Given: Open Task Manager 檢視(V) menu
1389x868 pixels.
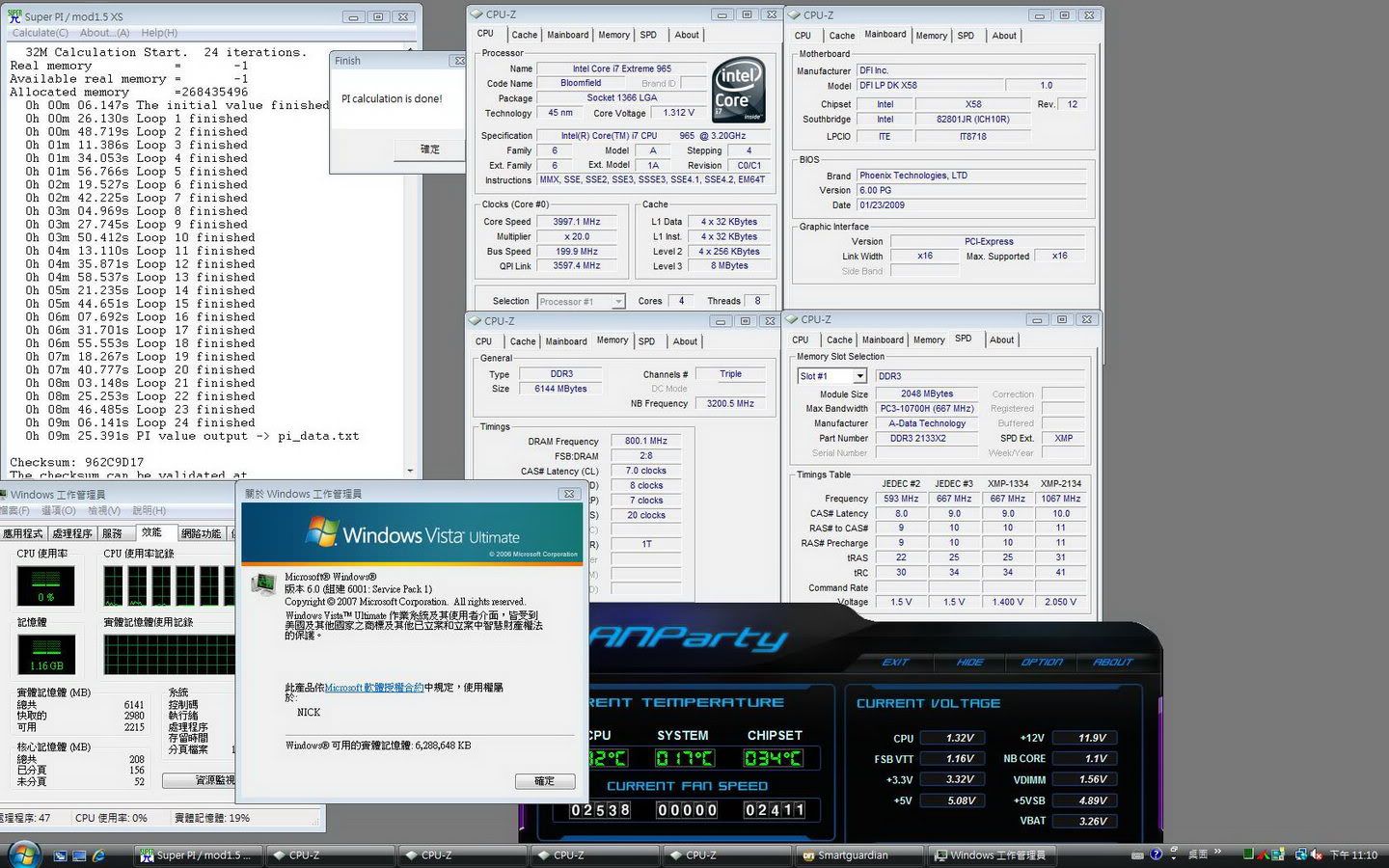Looking at the screenshot, I should pos(104,510).
